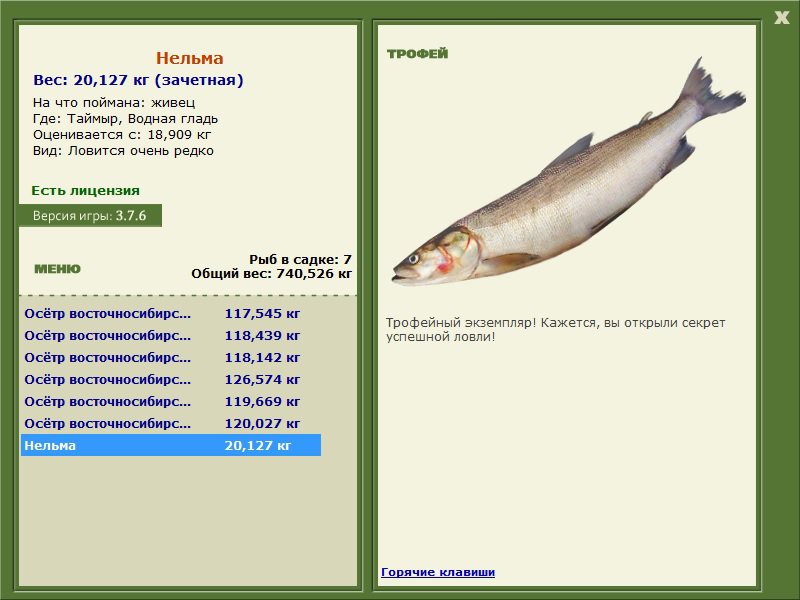This screenshot has height=600, width=800.
Task: Click the Версия игры: 3.7.6 badge
Action: [x=90, y=215]
